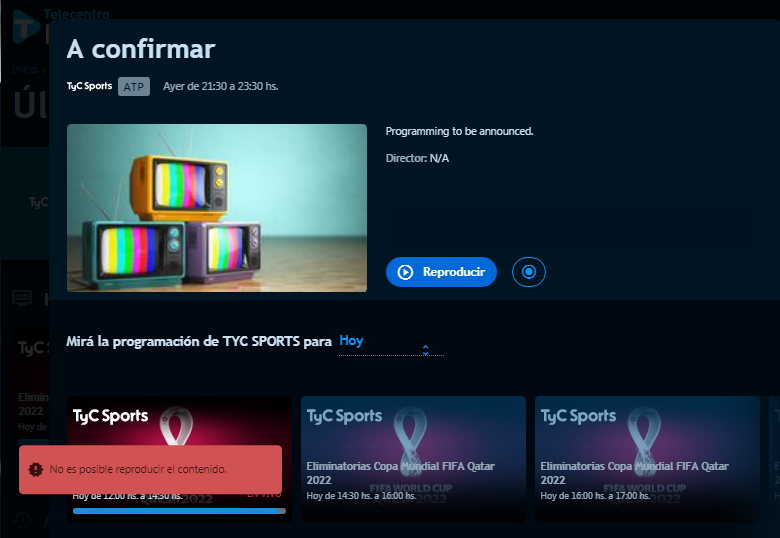Open the Hoy day dropdown
Image resolution: width=780 pixels, height=538 pixels.
coord(391,343)
